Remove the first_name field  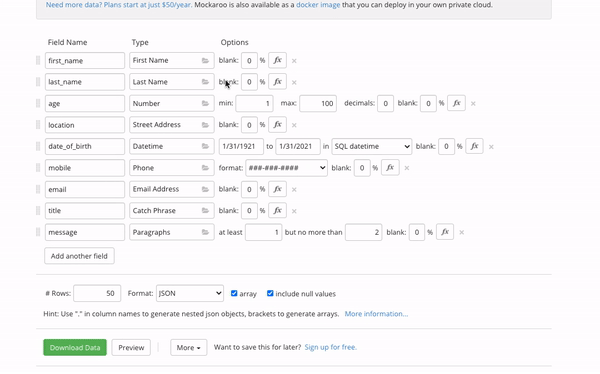tap(294, 61)
